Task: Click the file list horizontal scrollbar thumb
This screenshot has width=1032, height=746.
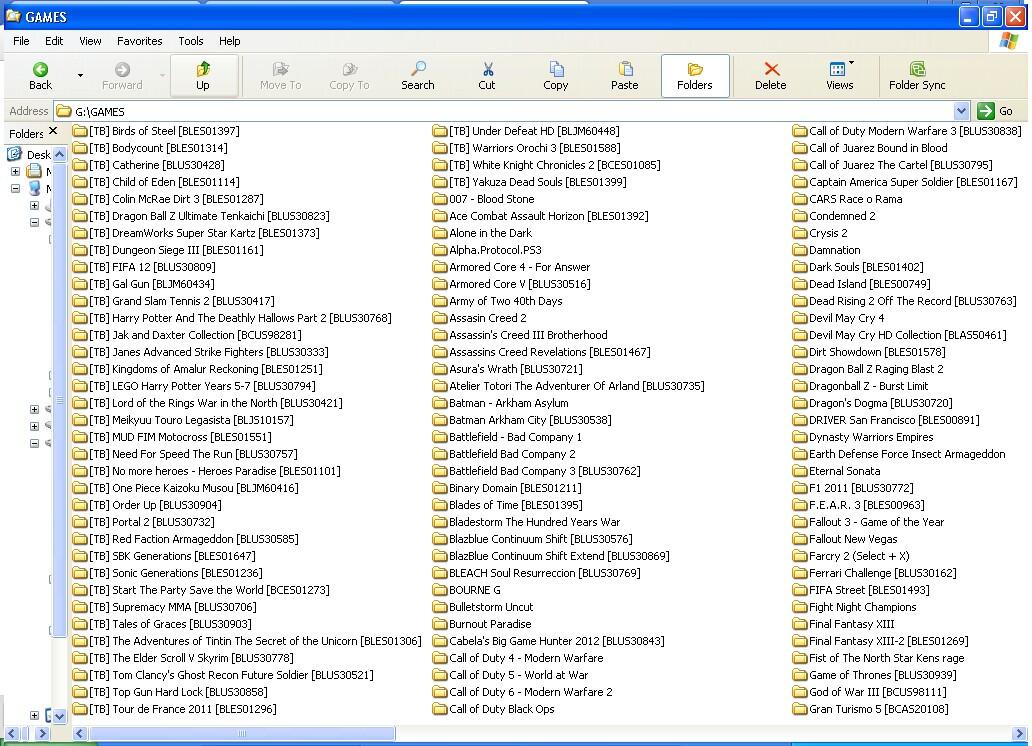Action: pyautogui.click(x=242, y=733)
